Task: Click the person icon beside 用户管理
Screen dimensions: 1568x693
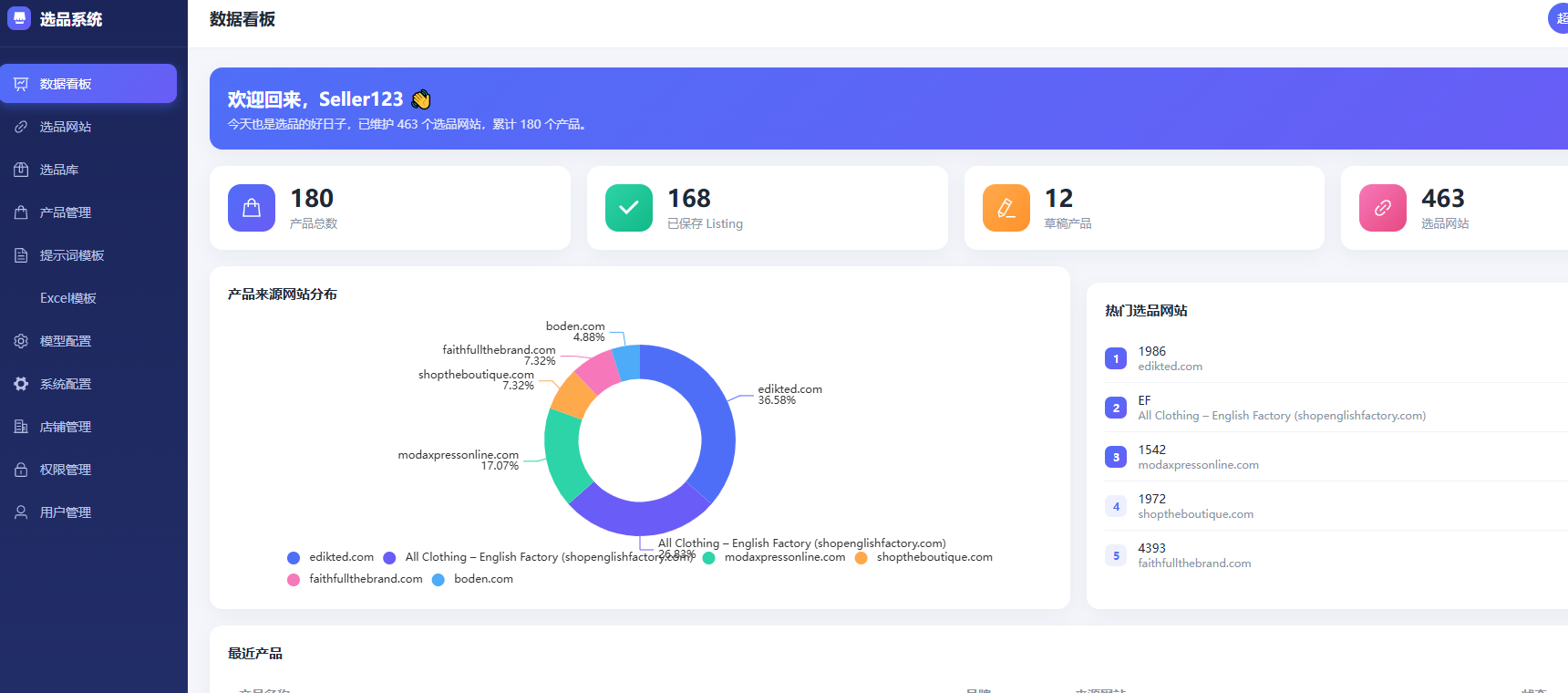Action: tap(21, 512)
